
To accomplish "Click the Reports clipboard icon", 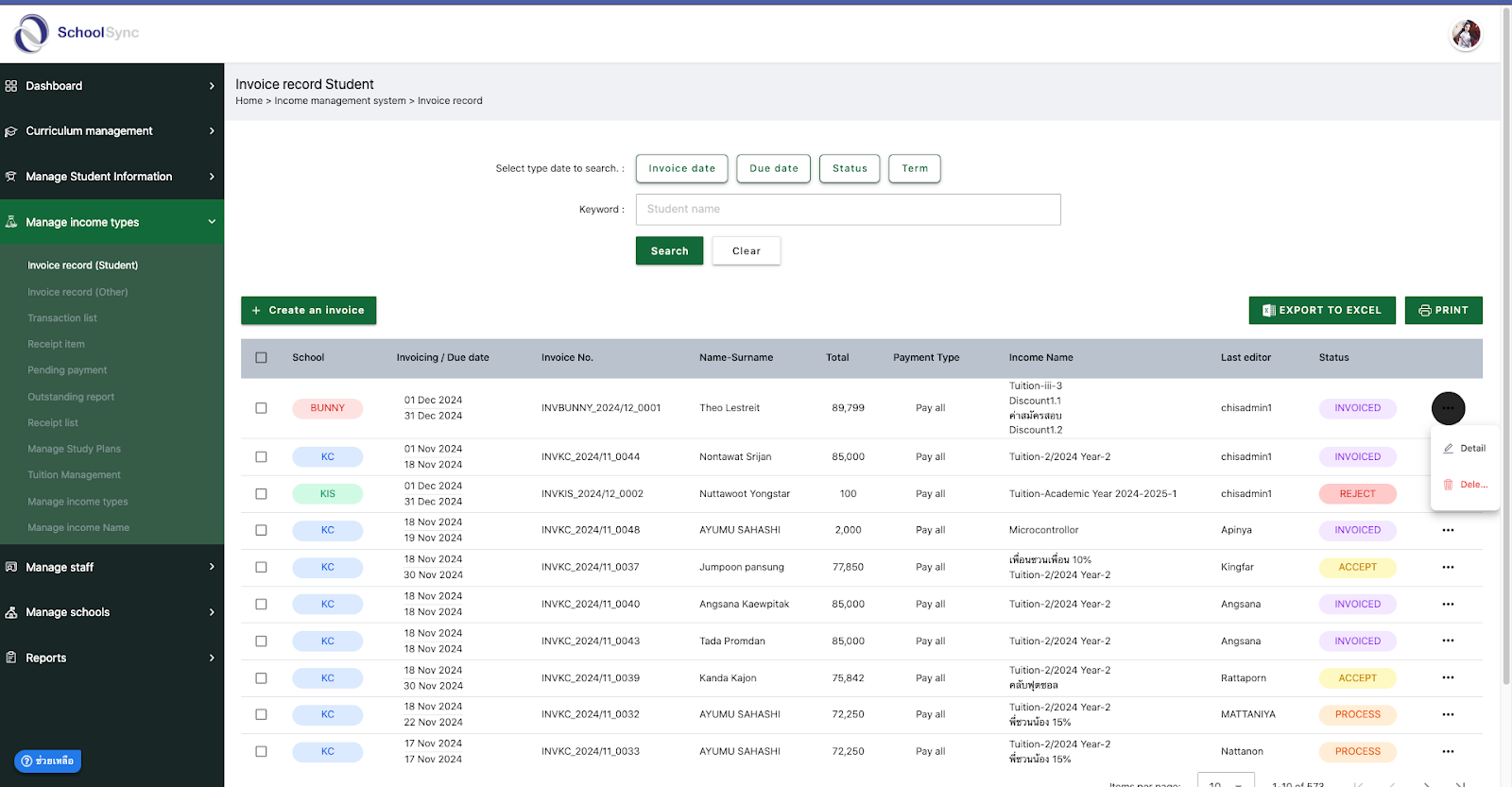I will pos(11,658).
